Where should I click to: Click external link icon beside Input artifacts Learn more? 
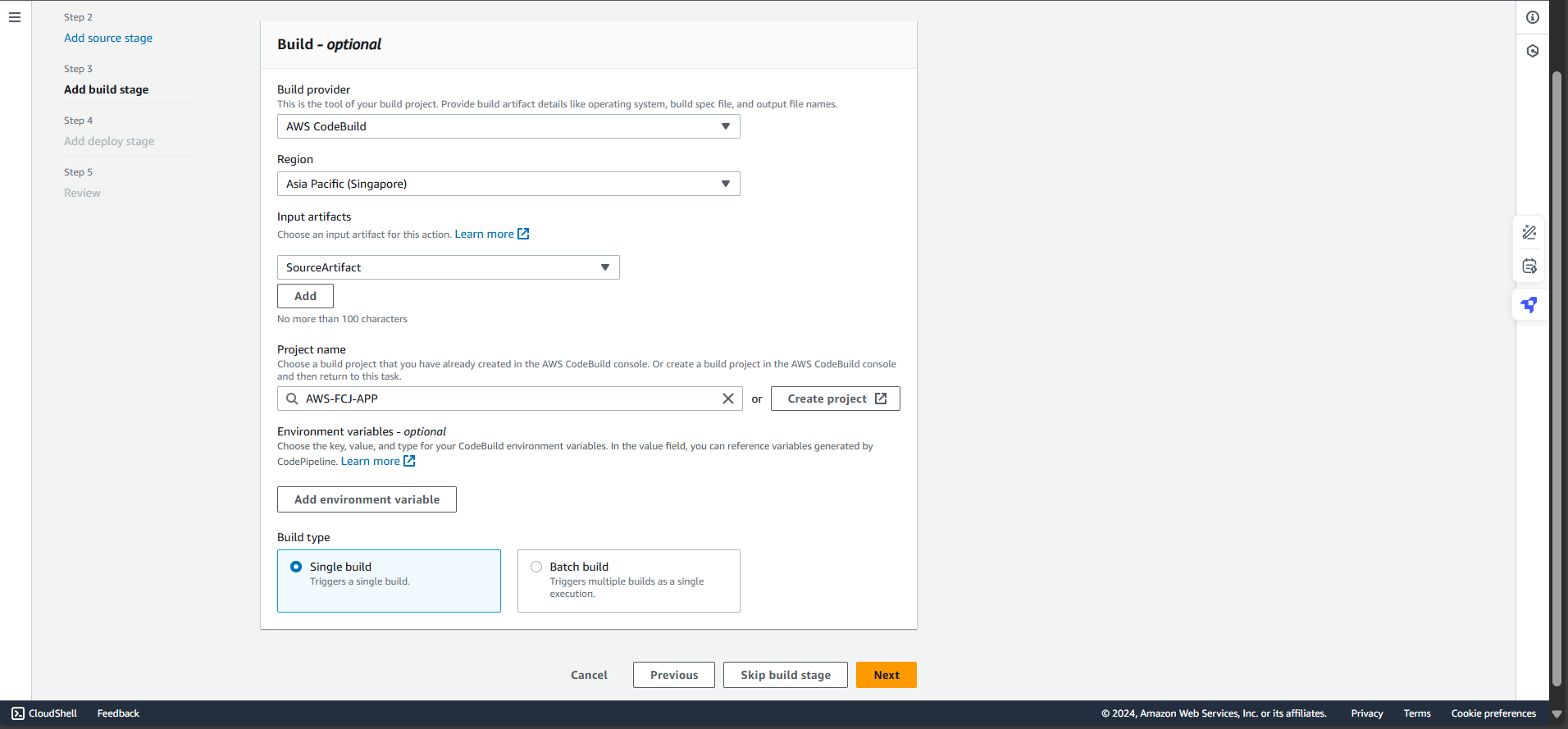[523, 234]
